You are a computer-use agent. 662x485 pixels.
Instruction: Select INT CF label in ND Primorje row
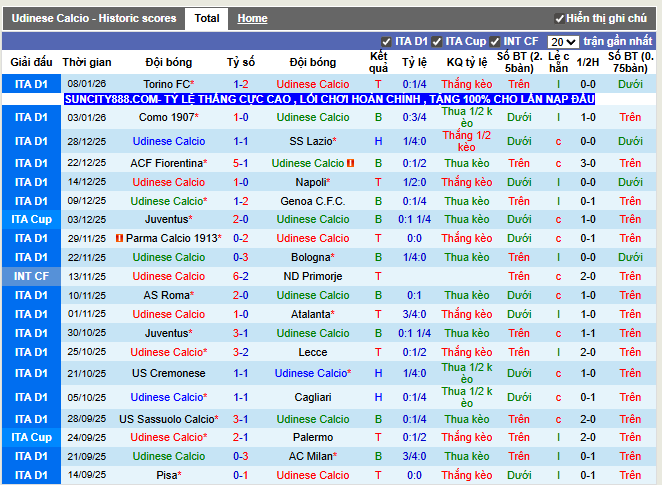(x=31, y=276)
